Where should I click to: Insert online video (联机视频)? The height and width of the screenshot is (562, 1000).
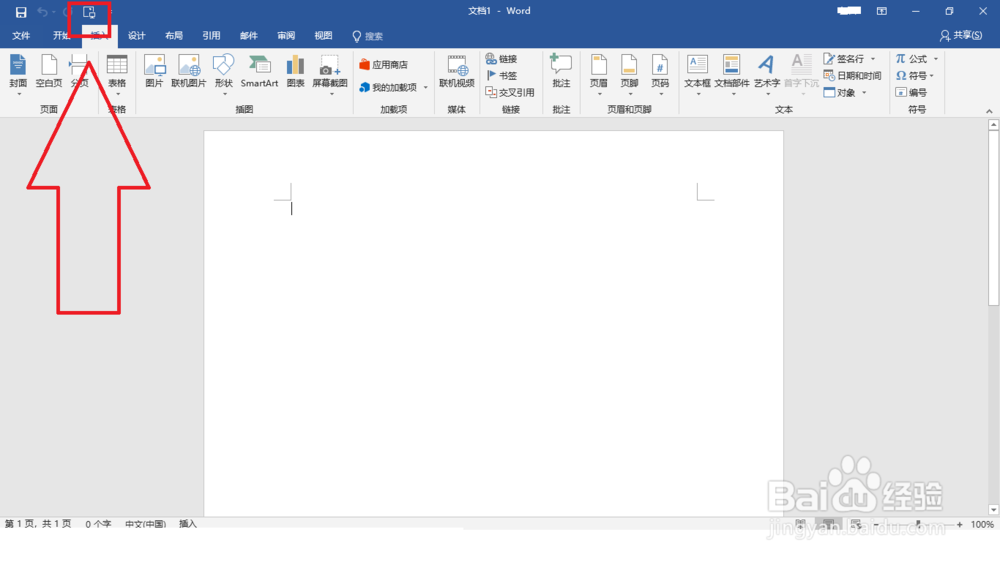pos(457,71)
